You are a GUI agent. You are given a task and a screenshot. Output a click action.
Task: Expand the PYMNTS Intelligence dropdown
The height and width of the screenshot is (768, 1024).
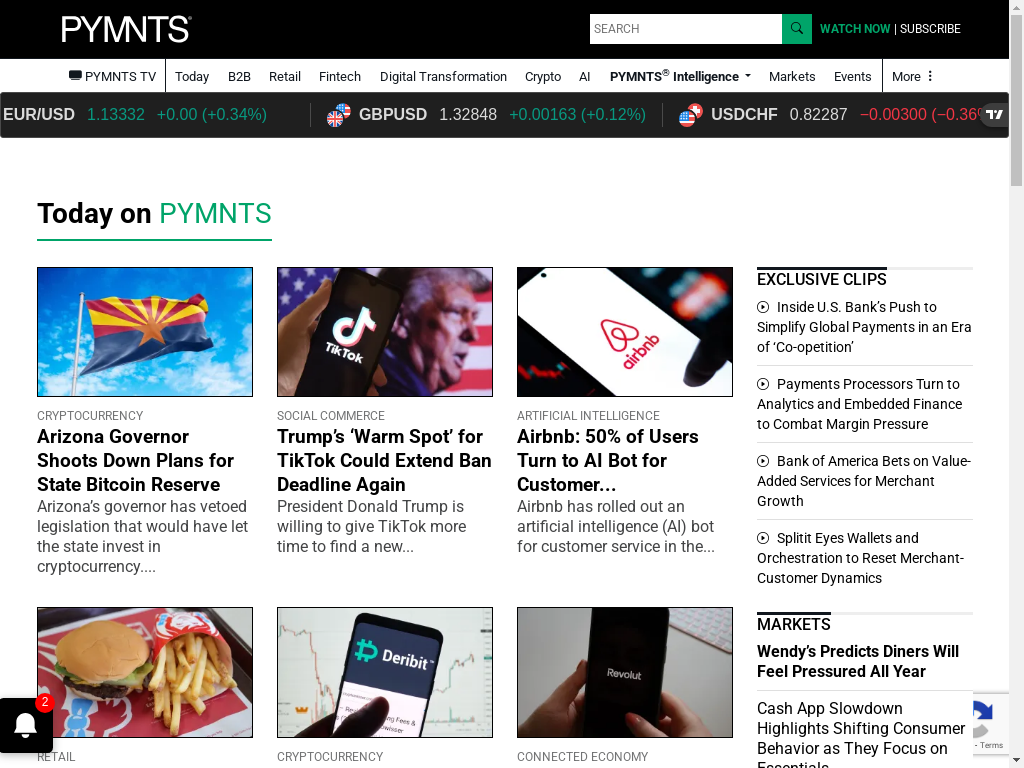pos(680,76)
